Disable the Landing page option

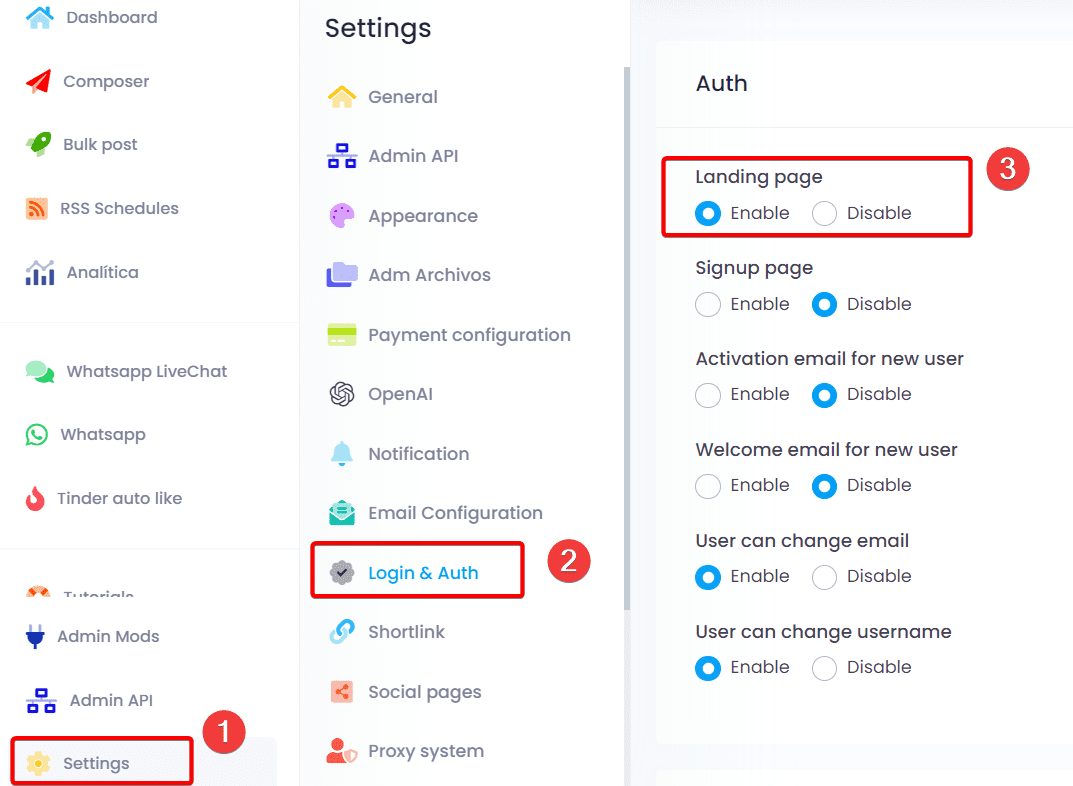coord(824,213)
